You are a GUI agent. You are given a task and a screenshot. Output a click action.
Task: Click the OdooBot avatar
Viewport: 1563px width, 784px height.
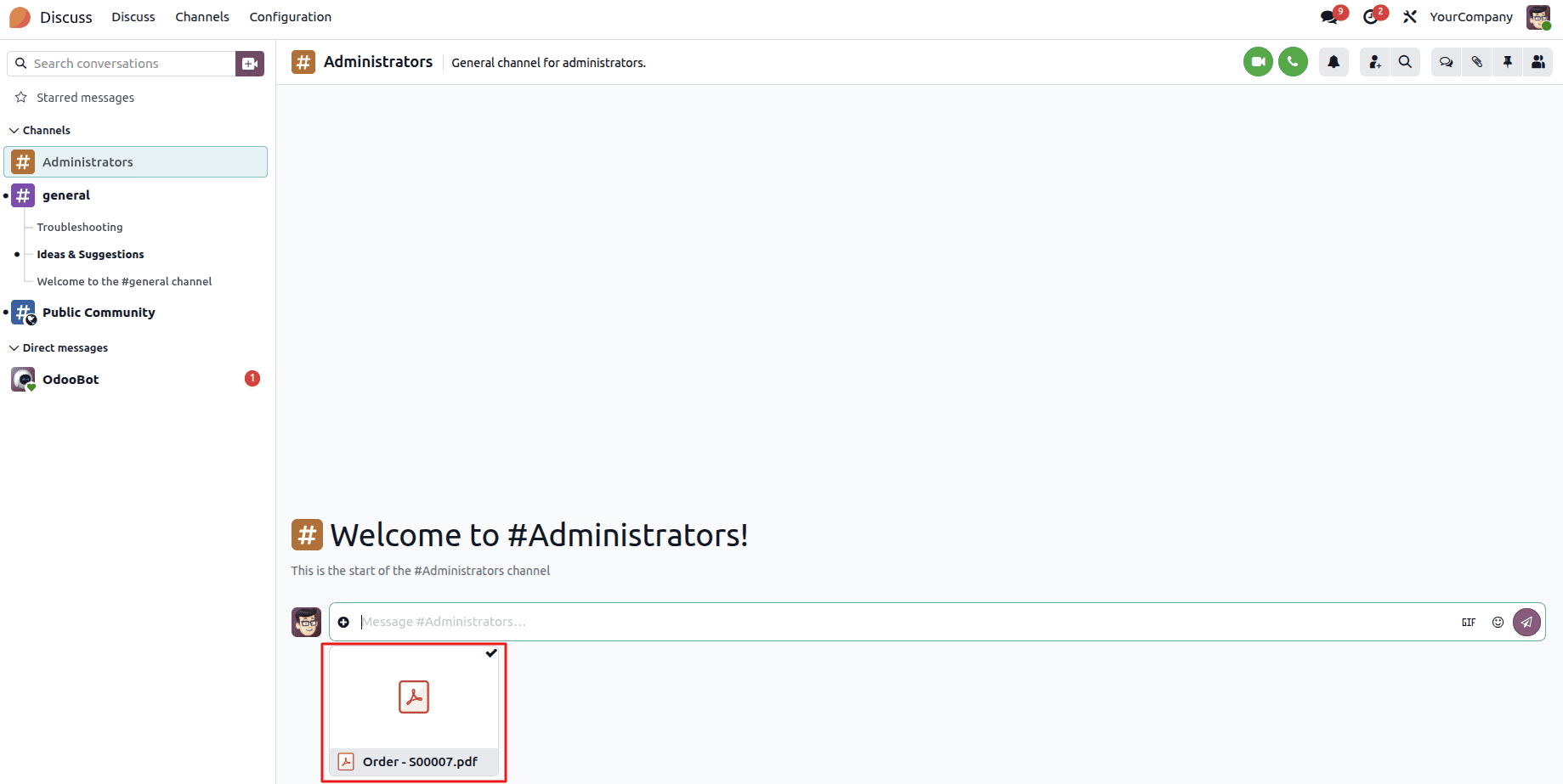23,380
